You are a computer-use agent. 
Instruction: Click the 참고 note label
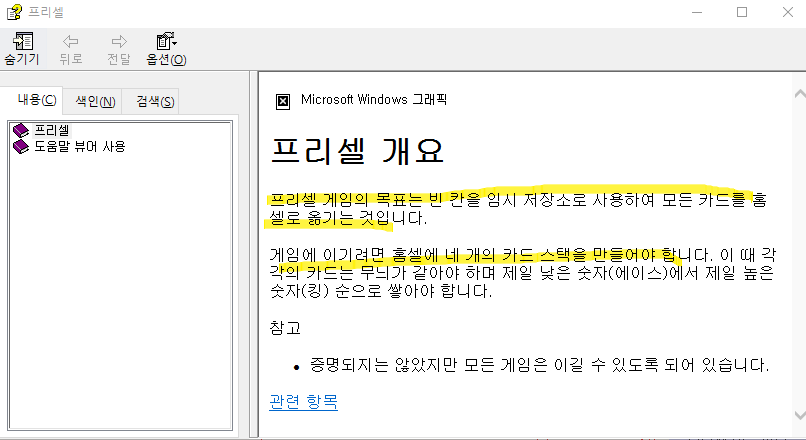pyautogui.click(x=285, y=328)
